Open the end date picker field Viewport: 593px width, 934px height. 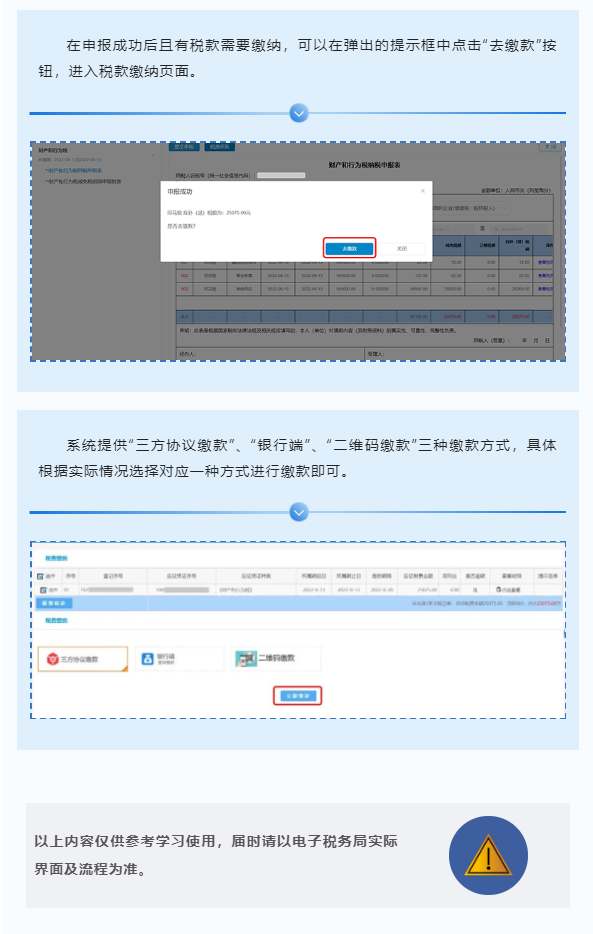(518, 229)
